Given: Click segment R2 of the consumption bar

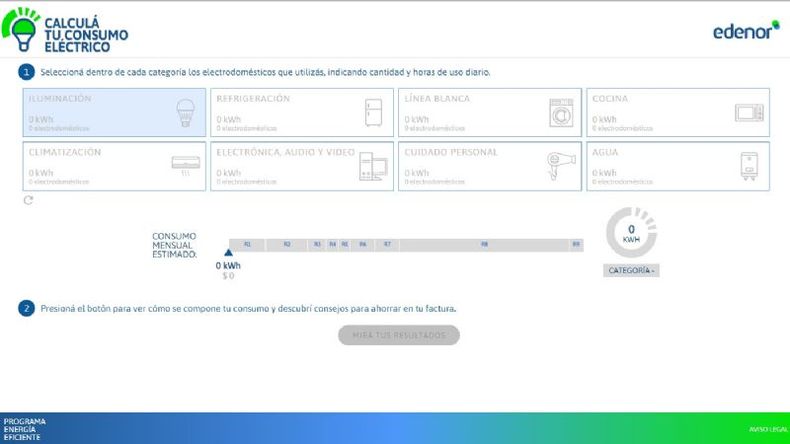Looking at the screenshot, I should tap(287, 245).
